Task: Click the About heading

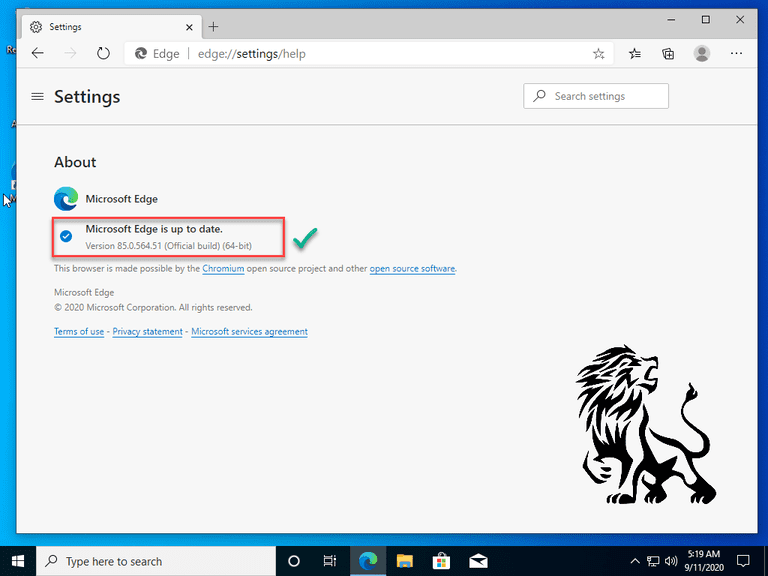Action: point(75,162)
